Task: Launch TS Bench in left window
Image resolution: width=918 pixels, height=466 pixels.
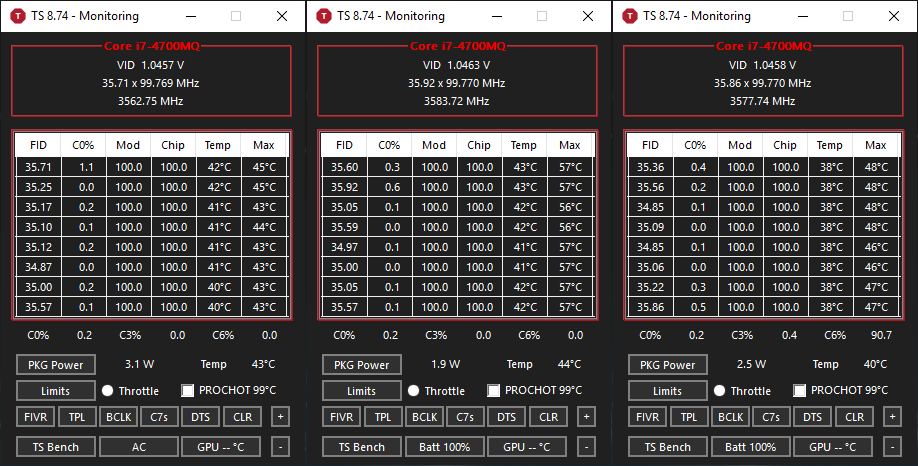Action: [56, 447]
